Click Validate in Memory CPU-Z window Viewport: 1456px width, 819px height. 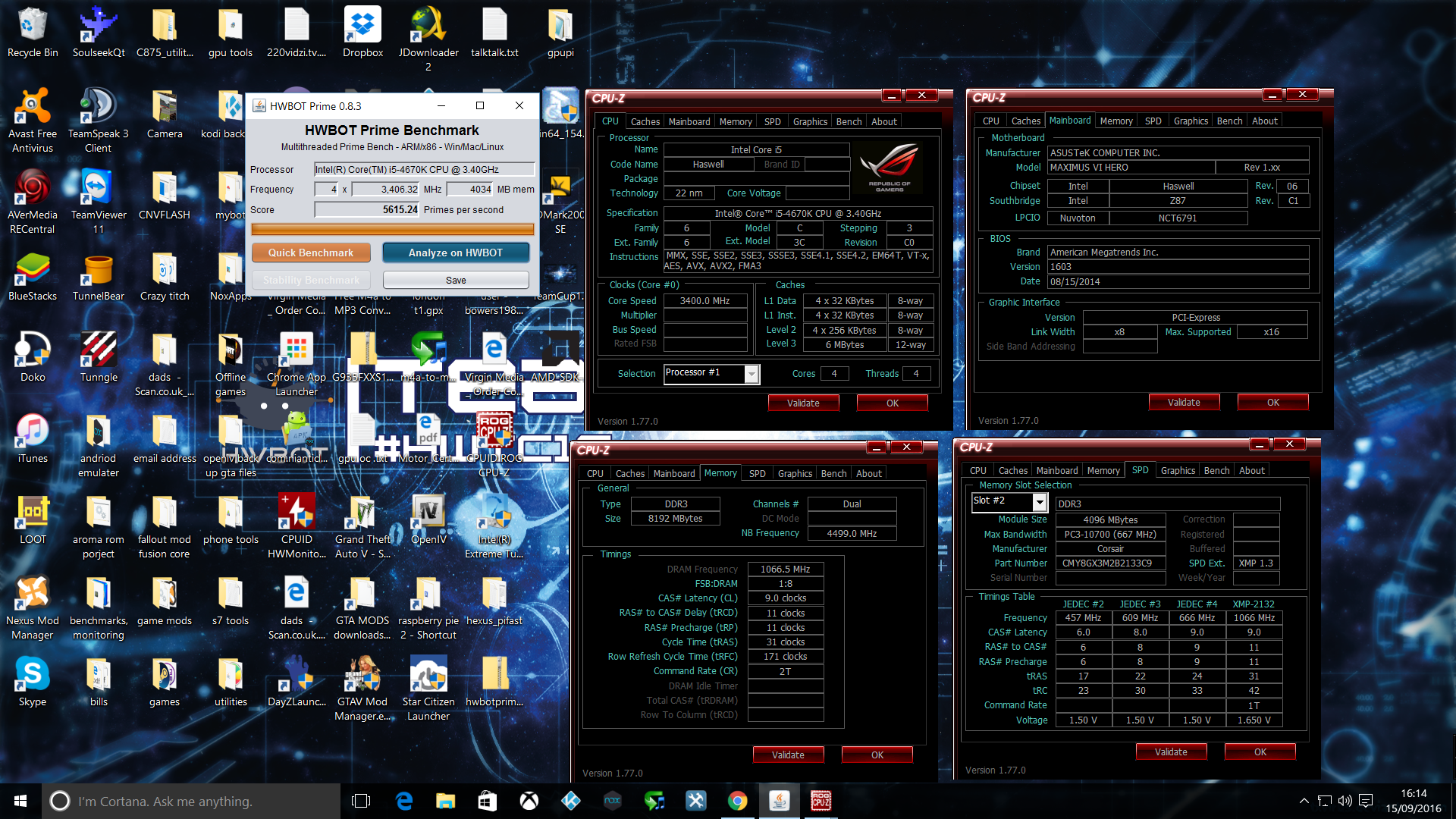tap(788, 755)
